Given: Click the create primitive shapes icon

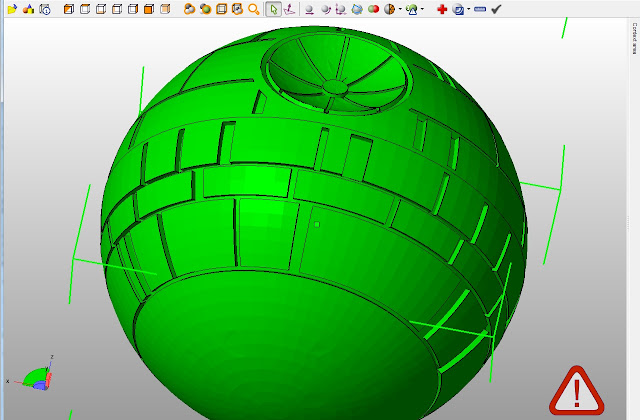Looking at the screenshot, I should 29,9.
